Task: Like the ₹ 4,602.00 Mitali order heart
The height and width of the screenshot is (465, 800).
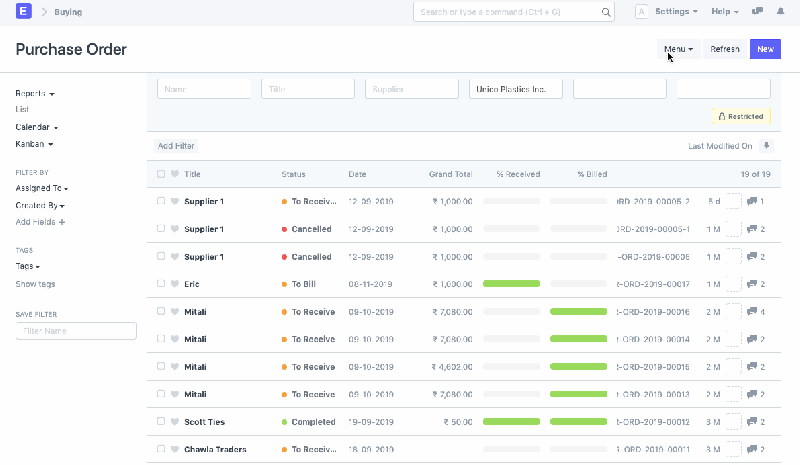Action: click(x=174, y=366)
